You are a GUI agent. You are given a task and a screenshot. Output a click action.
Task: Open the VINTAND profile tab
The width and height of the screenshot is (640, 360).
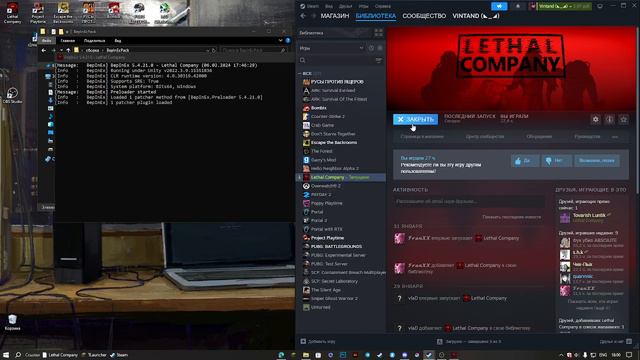(476, 16)
